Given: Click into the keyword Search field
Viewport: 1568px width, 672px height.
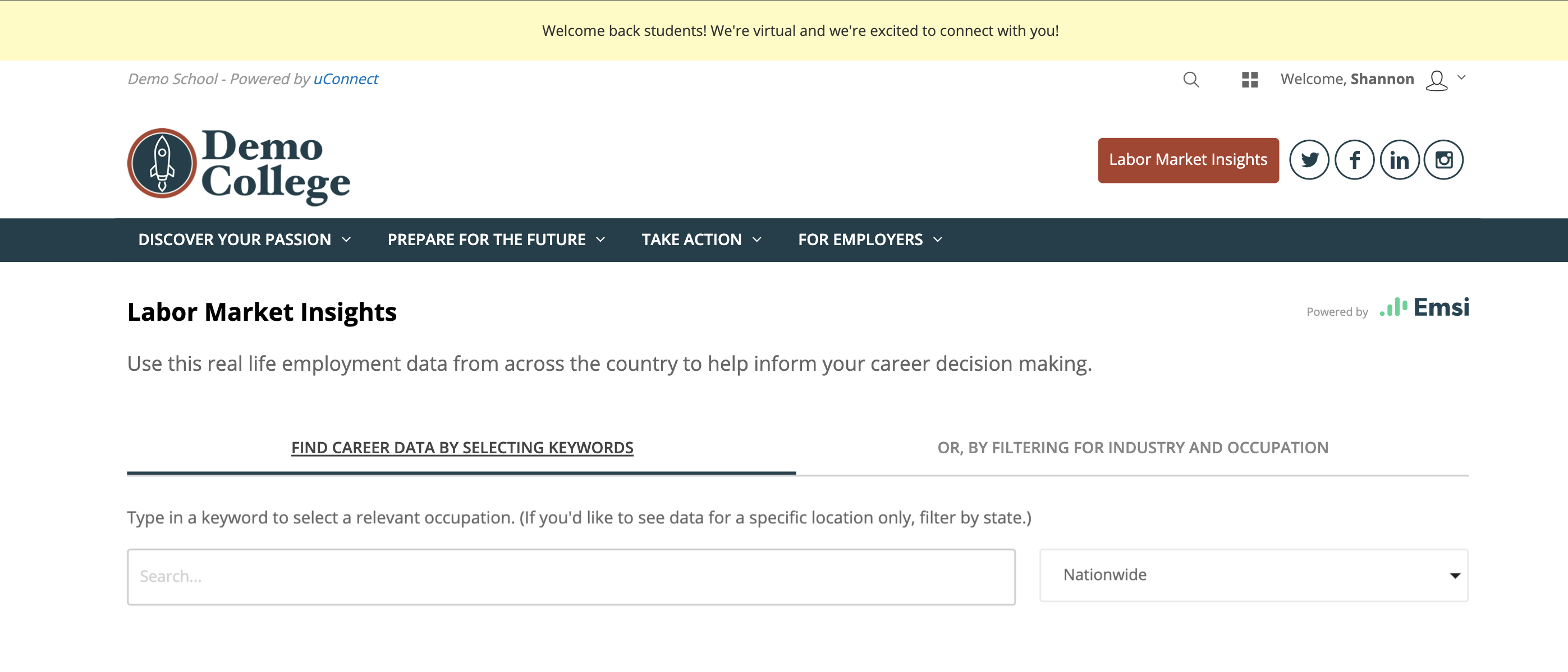Looking at the screenshot, I should click(570, 577).
